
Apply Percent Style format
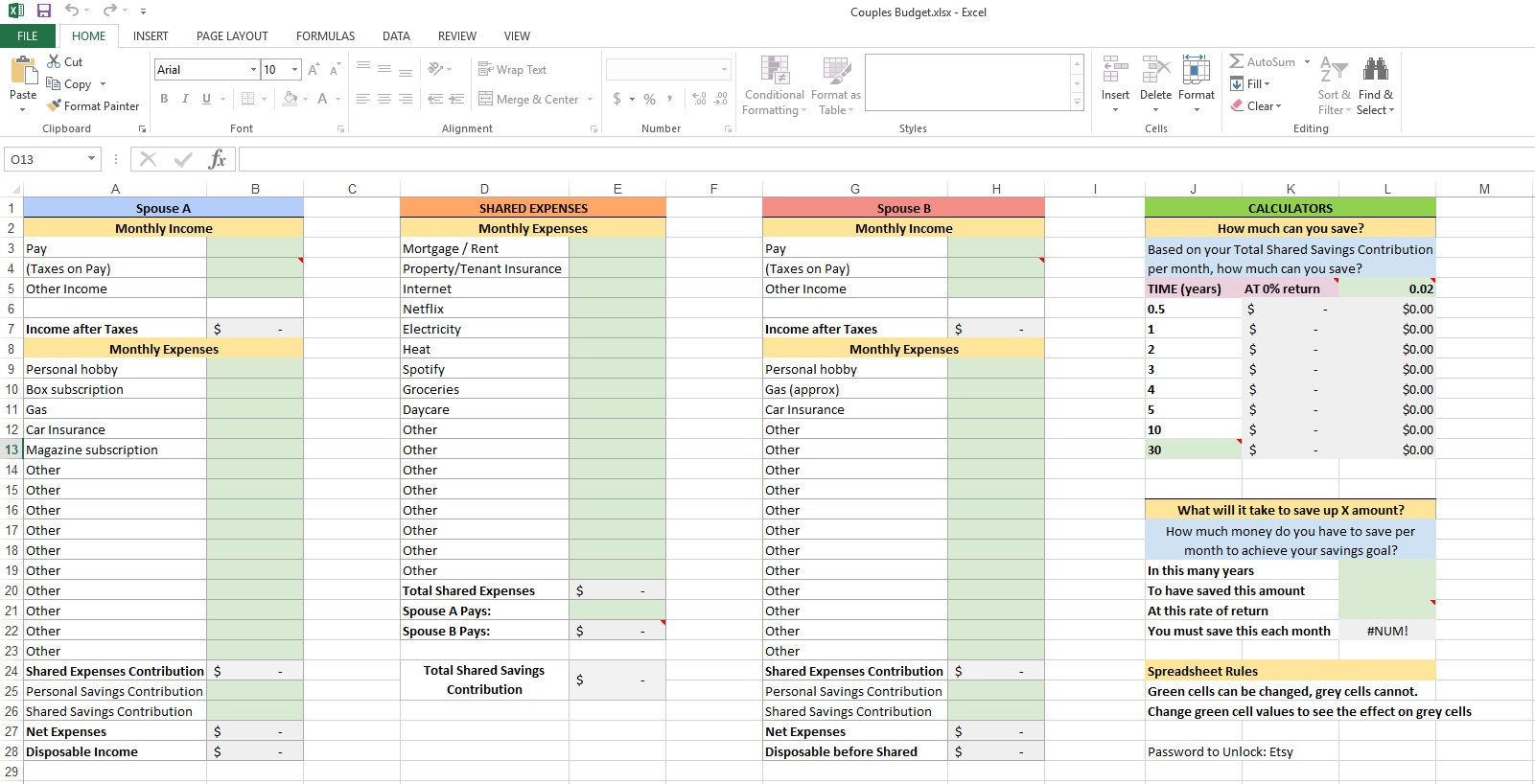tap(649, 99)
